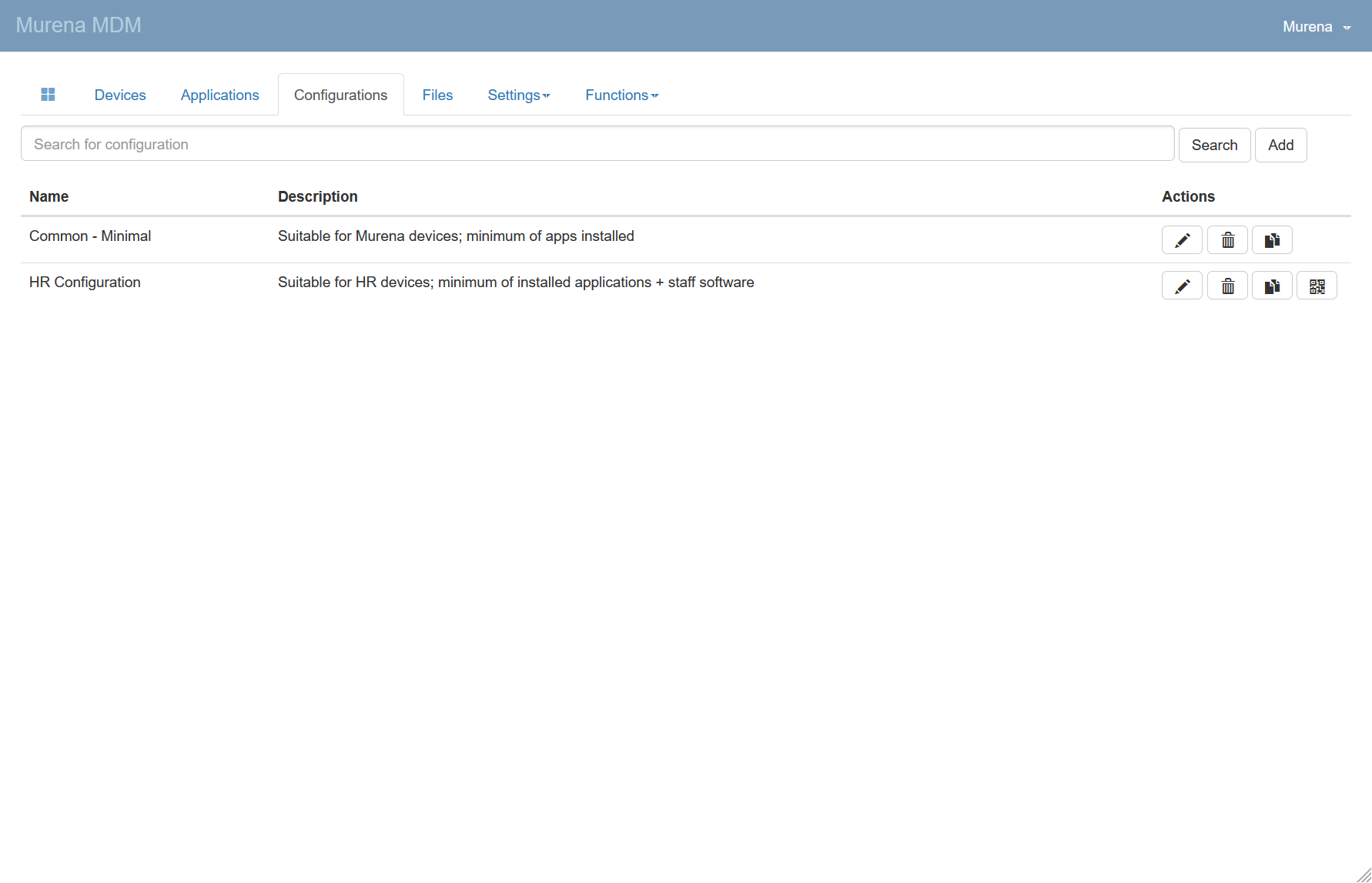This screenshot has height=883, width=1372.
Task: Focus the Search for configuration field
Action: coord(597,144)
